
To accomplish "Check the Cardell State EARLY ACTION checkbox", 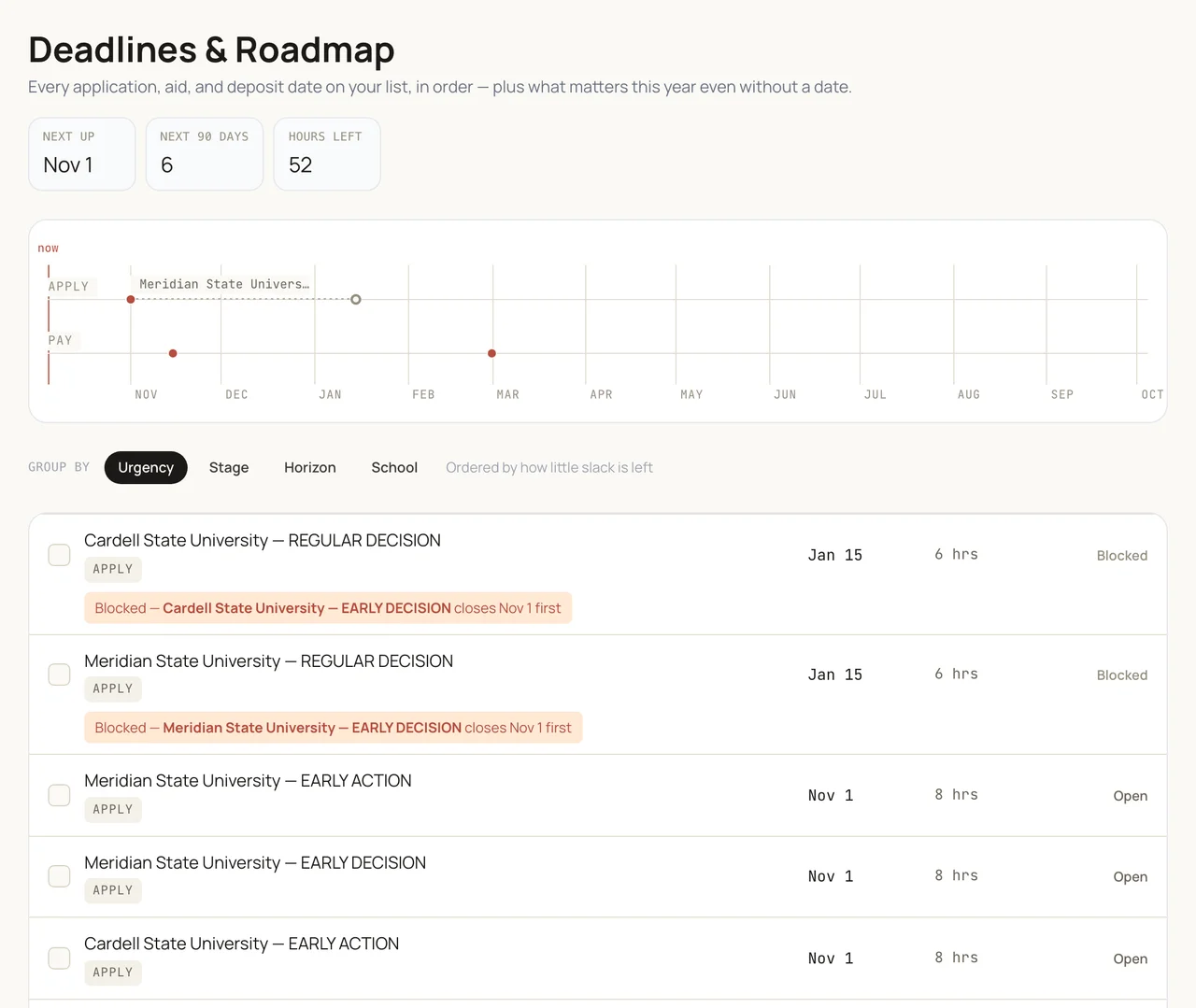I will [59, 958].
